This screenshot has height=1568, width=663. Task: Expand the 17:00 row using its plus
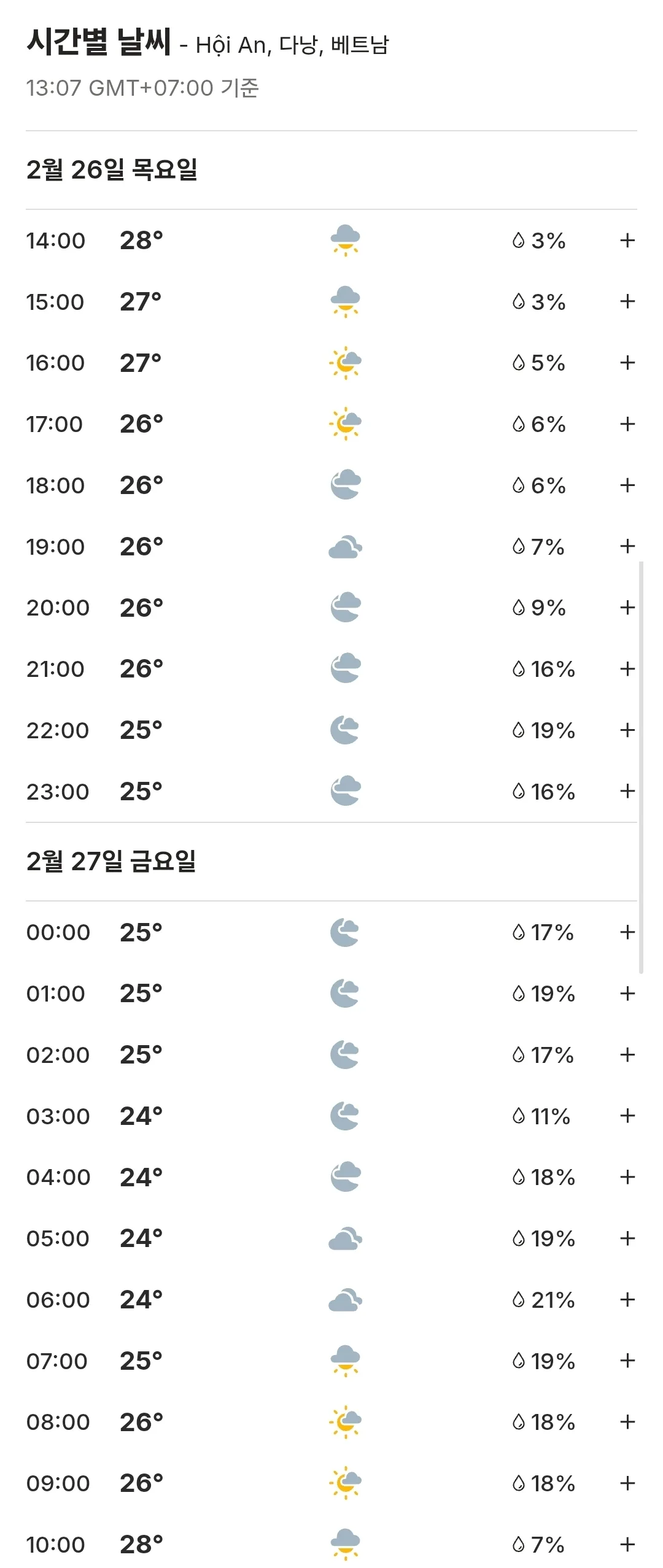click(x=627, y=424)
